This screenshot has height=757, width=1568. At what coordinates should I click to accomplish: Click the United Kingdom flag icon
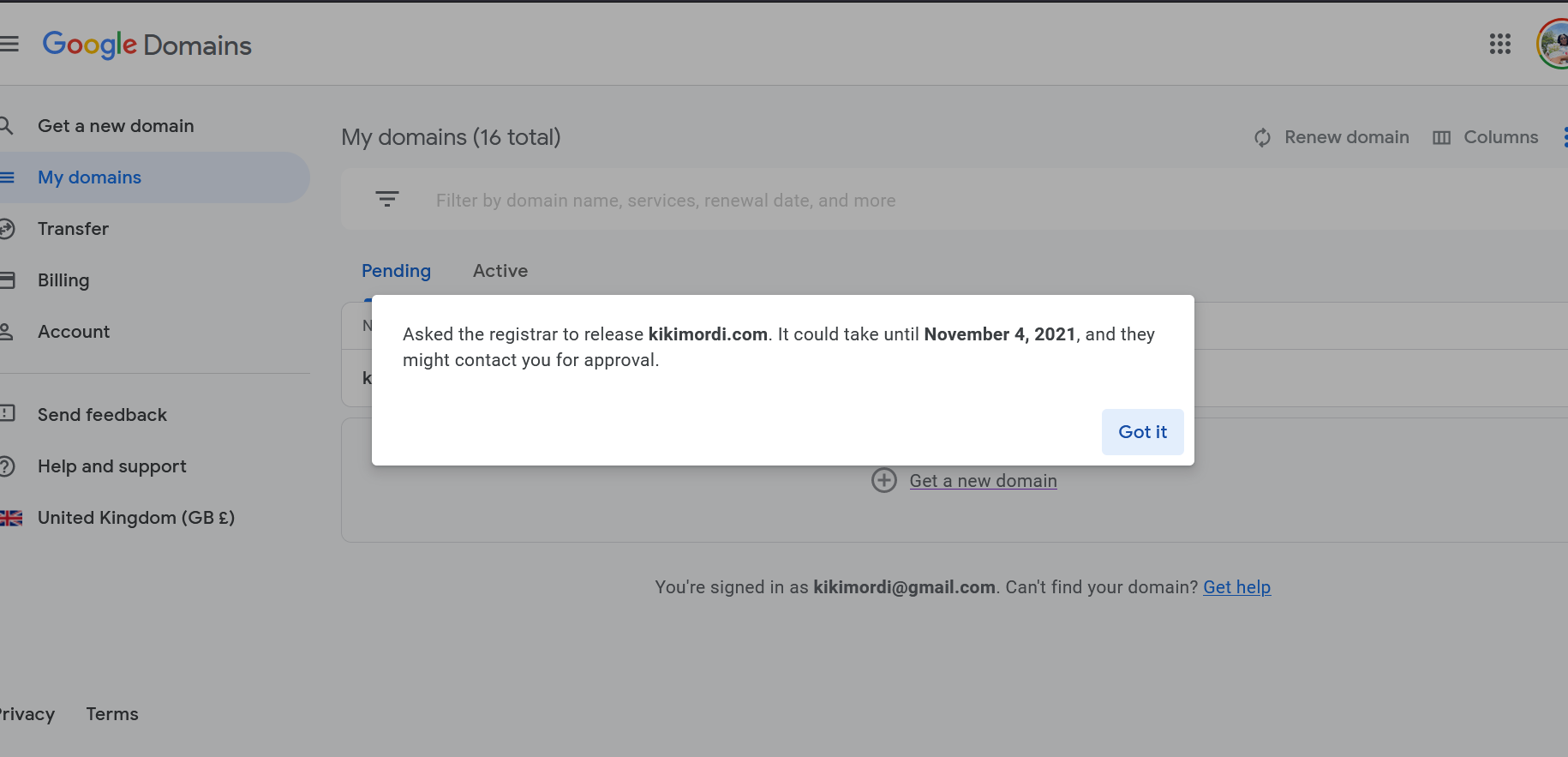10,518
